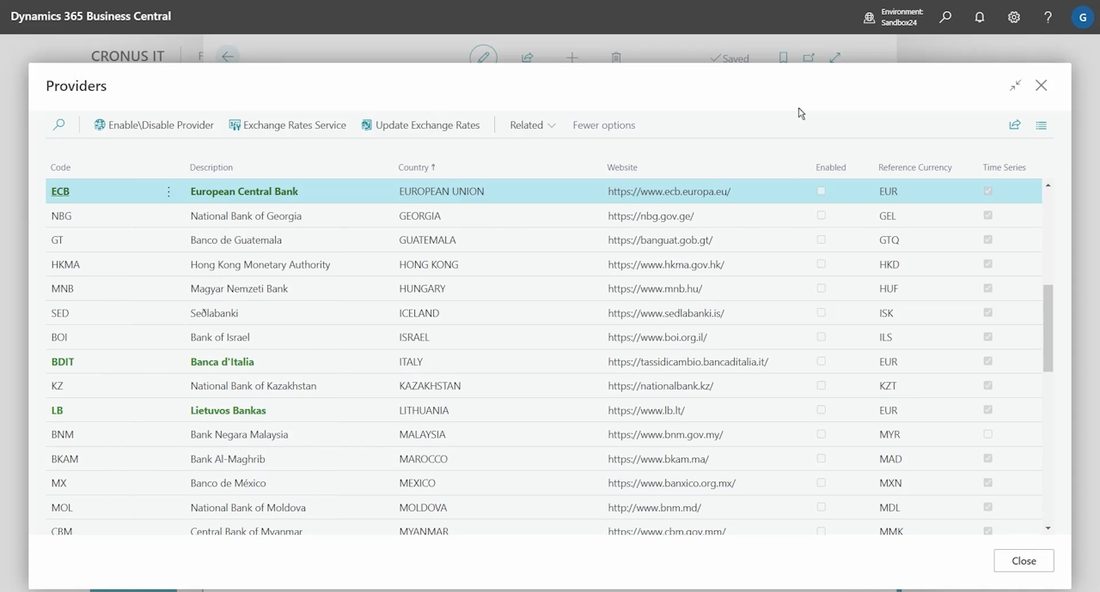Open the ECB code link
Screen dimensions: 1100x592
(x=60, y=191)
